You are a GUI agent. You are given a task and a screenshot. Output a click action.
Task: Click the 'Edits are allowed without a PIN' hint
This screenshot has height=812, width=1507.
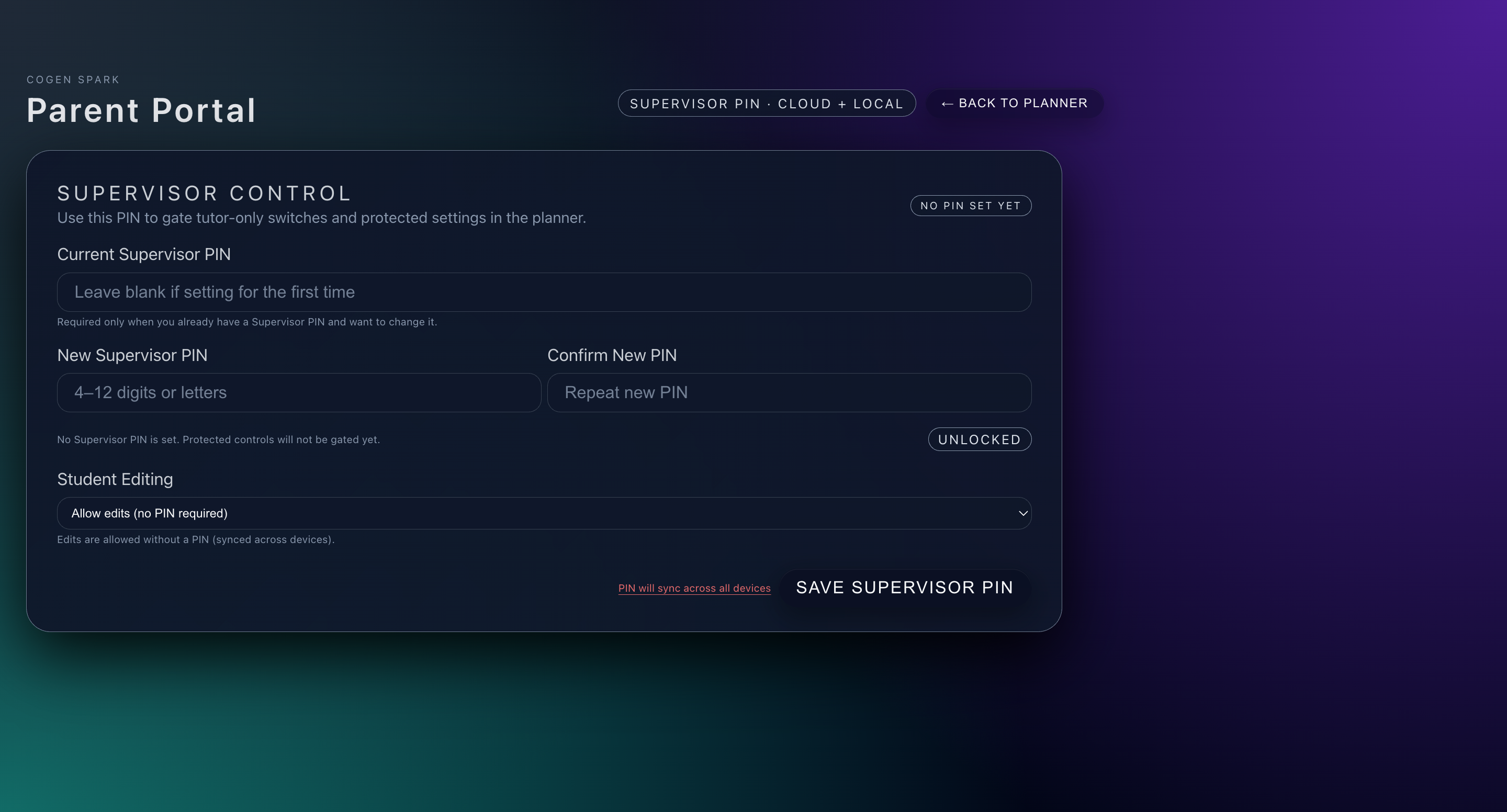[x=195, y=539]
